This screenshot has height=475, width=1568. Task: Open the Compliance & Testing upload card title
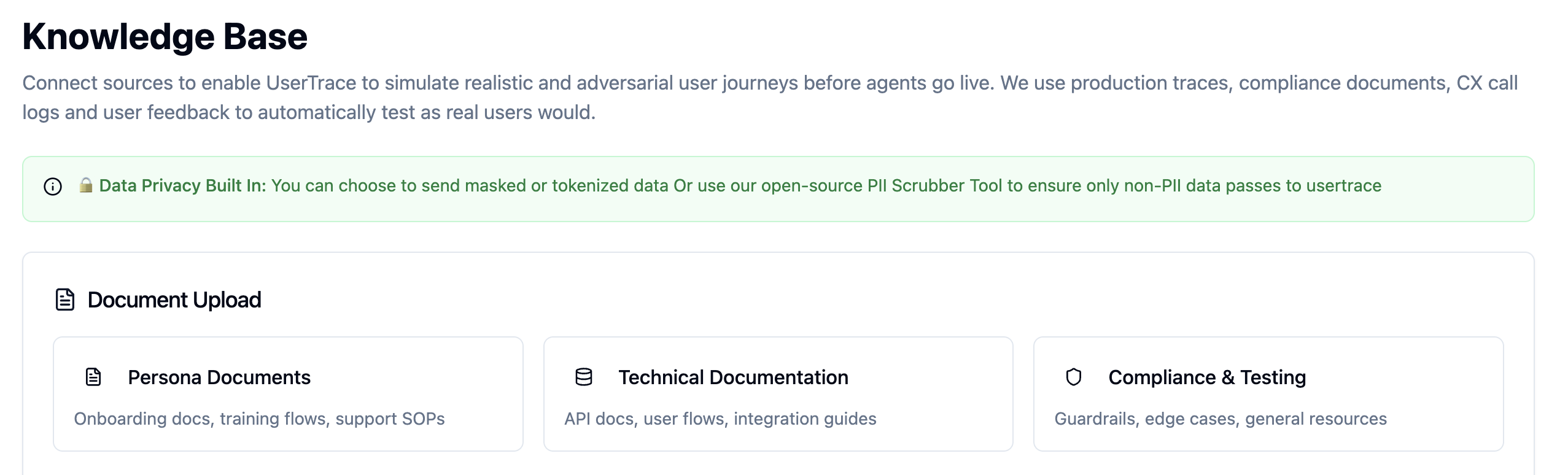(x=1206, y=377)
